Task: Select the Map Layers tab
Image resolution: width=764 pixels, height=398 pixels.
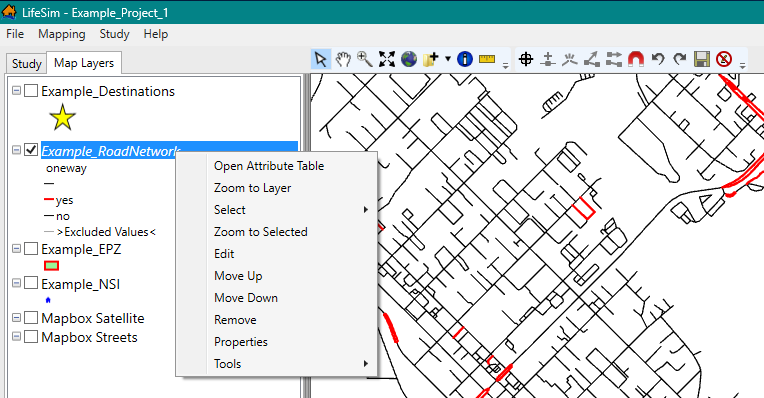Action: (x=84, y=63)
